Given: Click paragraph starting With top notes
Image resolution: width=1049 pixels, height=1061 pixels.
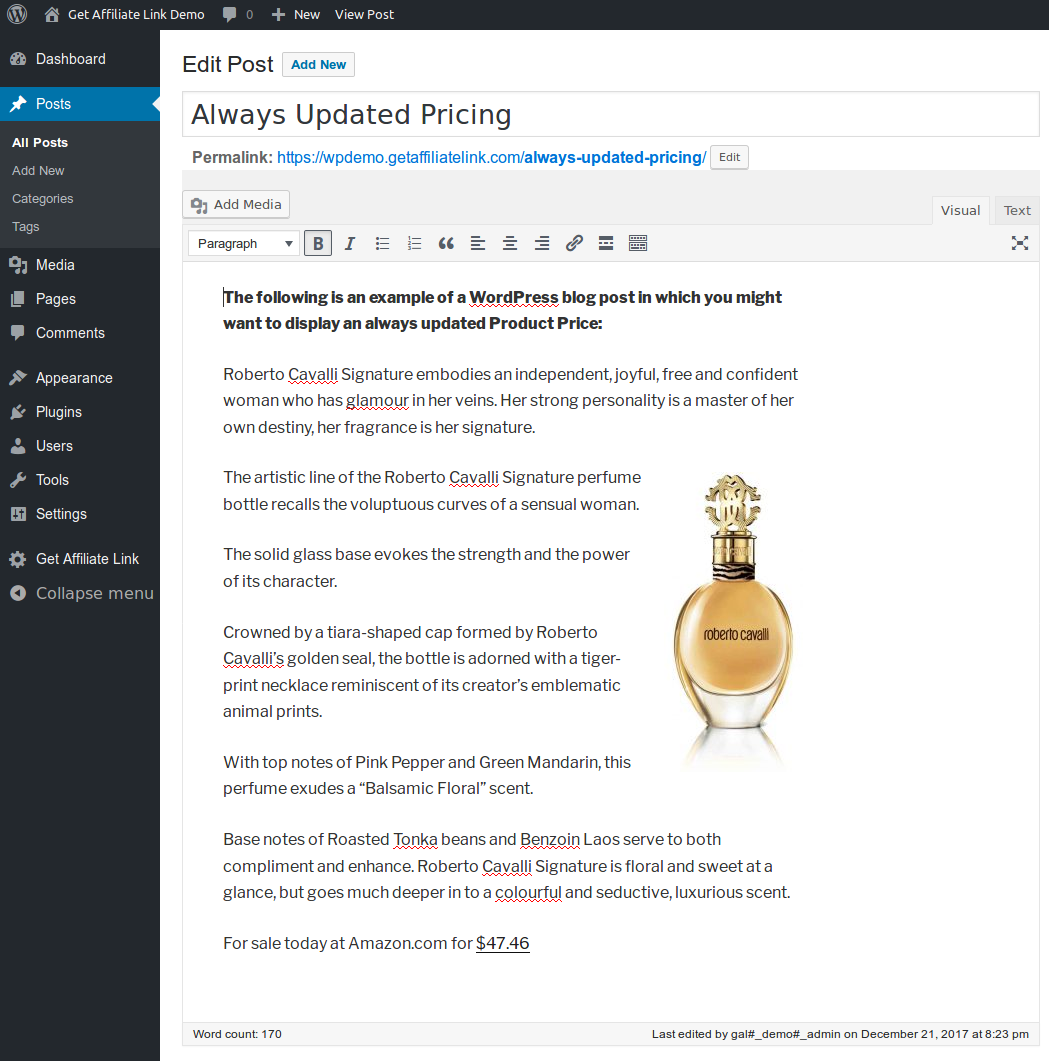Looking at the screenshot, I should [x=427, y=775].
